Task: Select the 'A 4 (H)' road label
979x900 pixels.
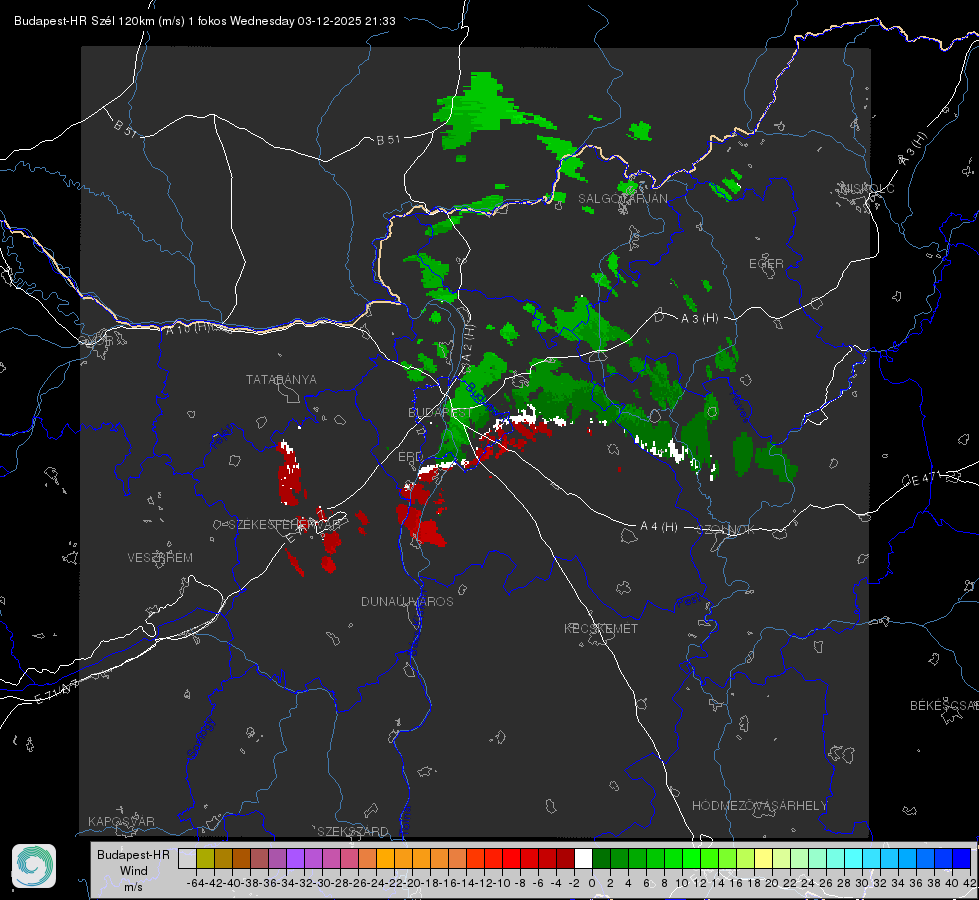Action: (x=659, y=527)
